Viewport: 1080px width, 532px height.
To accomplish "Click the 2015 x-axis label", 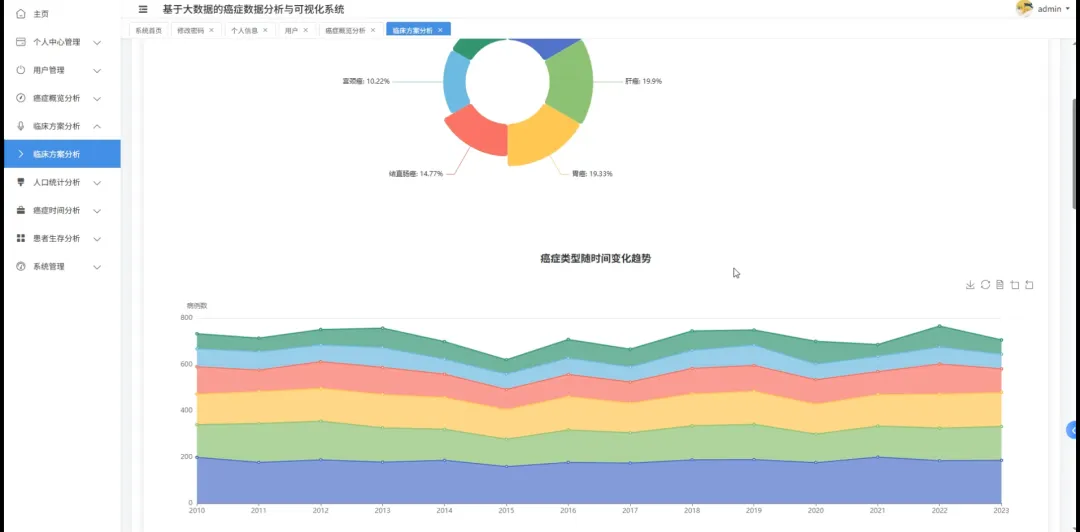I will tap(506, 511).
